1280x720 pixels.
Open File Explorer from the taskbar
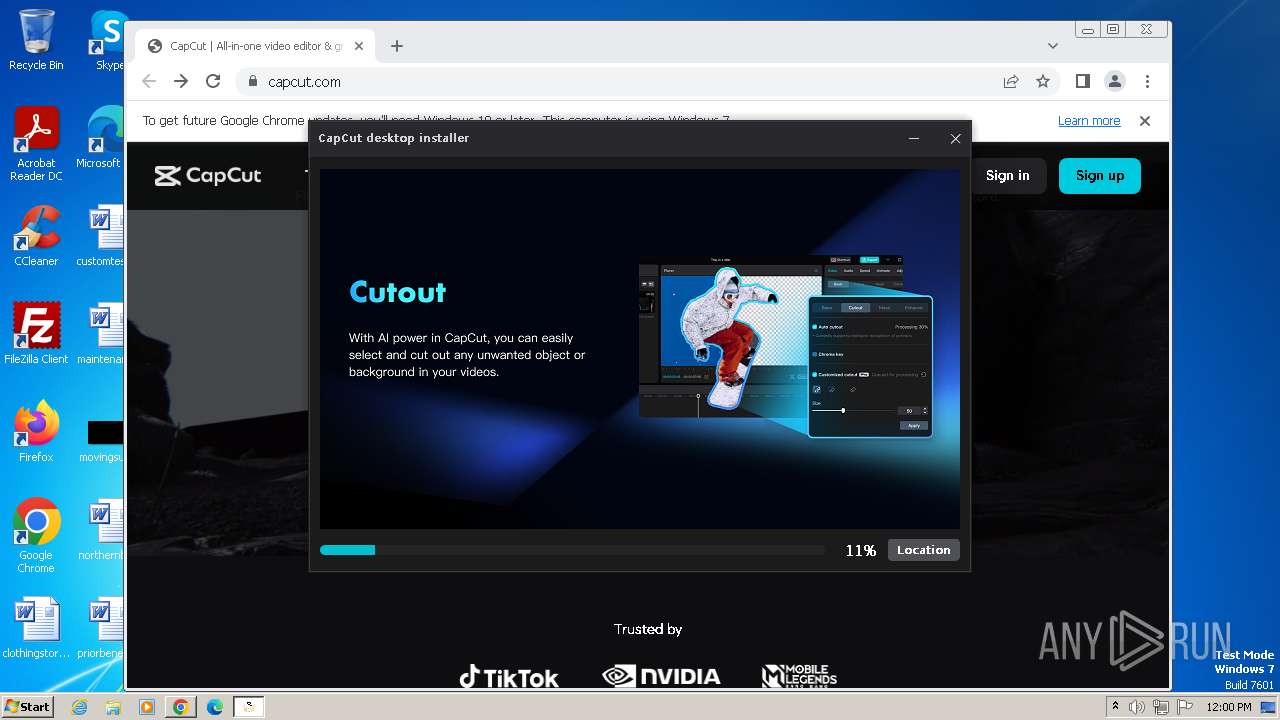coord(113,707)
